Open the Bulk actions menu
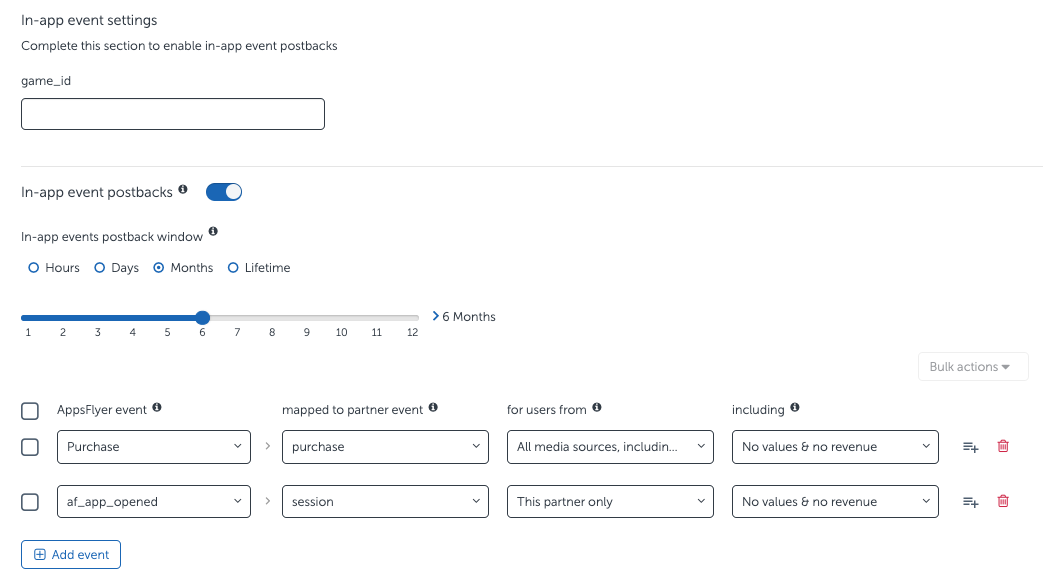Image resolution: width=1043 pixels, height=586 pixels. [972, 367]
